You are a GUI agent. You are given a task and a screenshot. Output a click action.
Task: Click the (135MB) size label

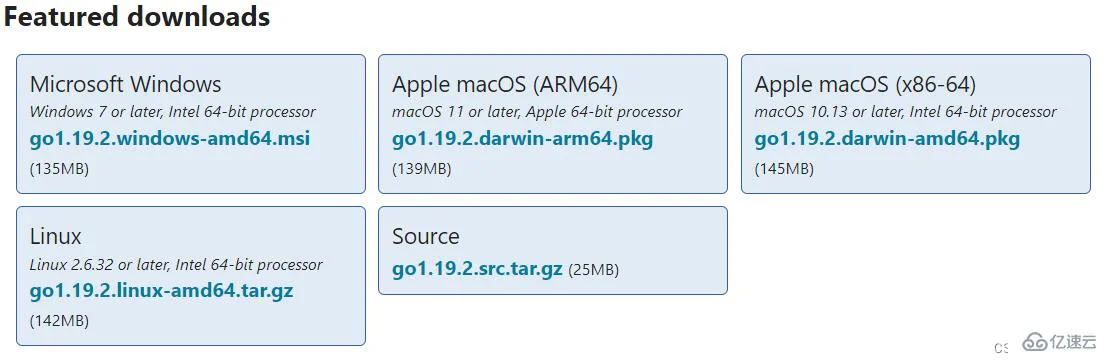(59, 169)
